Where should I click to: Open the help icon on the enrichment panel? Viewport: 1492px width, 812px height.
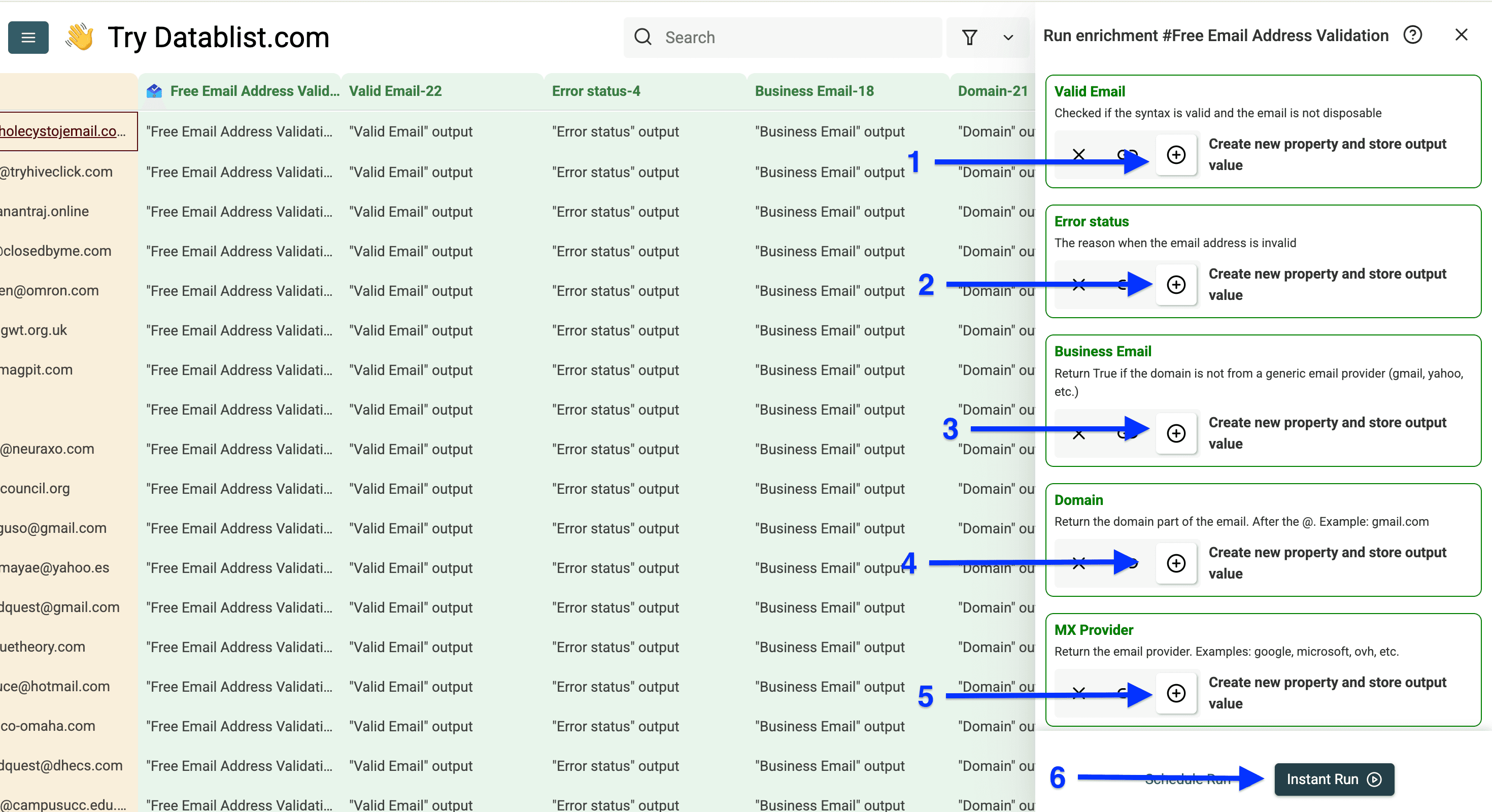click(1413, 36)
